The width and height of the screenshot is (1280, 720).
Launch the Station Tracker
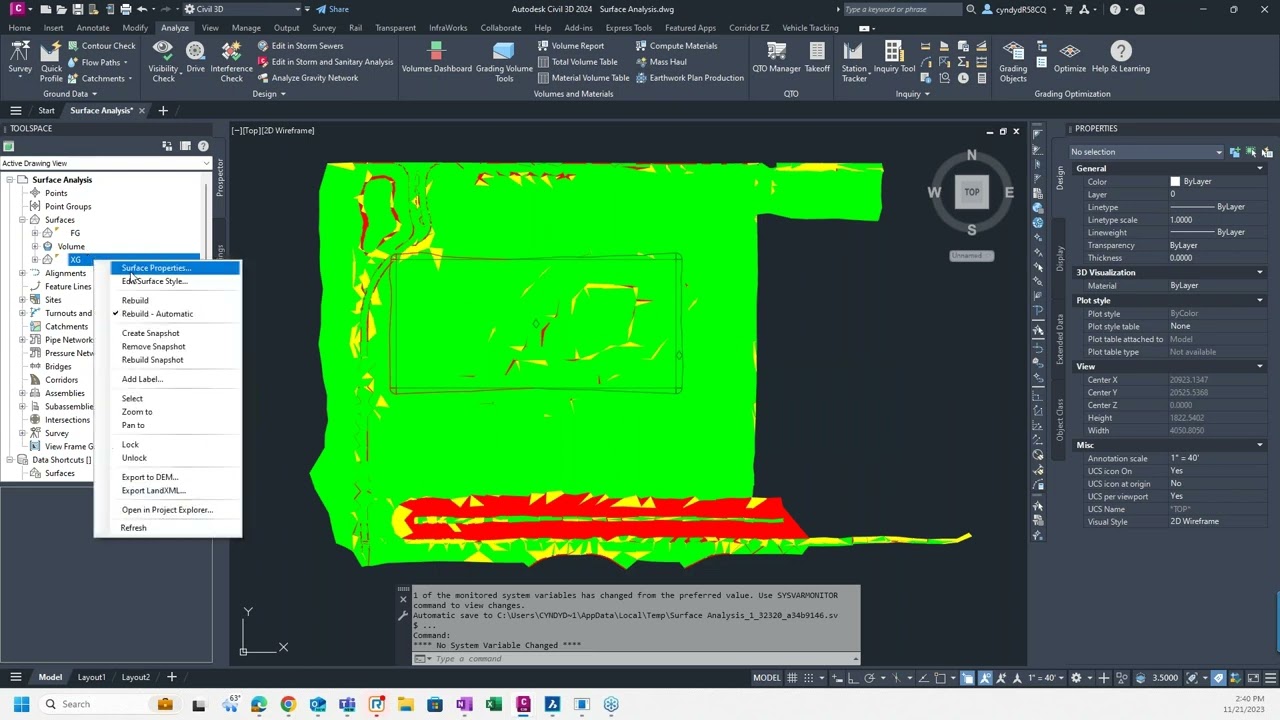853,61
